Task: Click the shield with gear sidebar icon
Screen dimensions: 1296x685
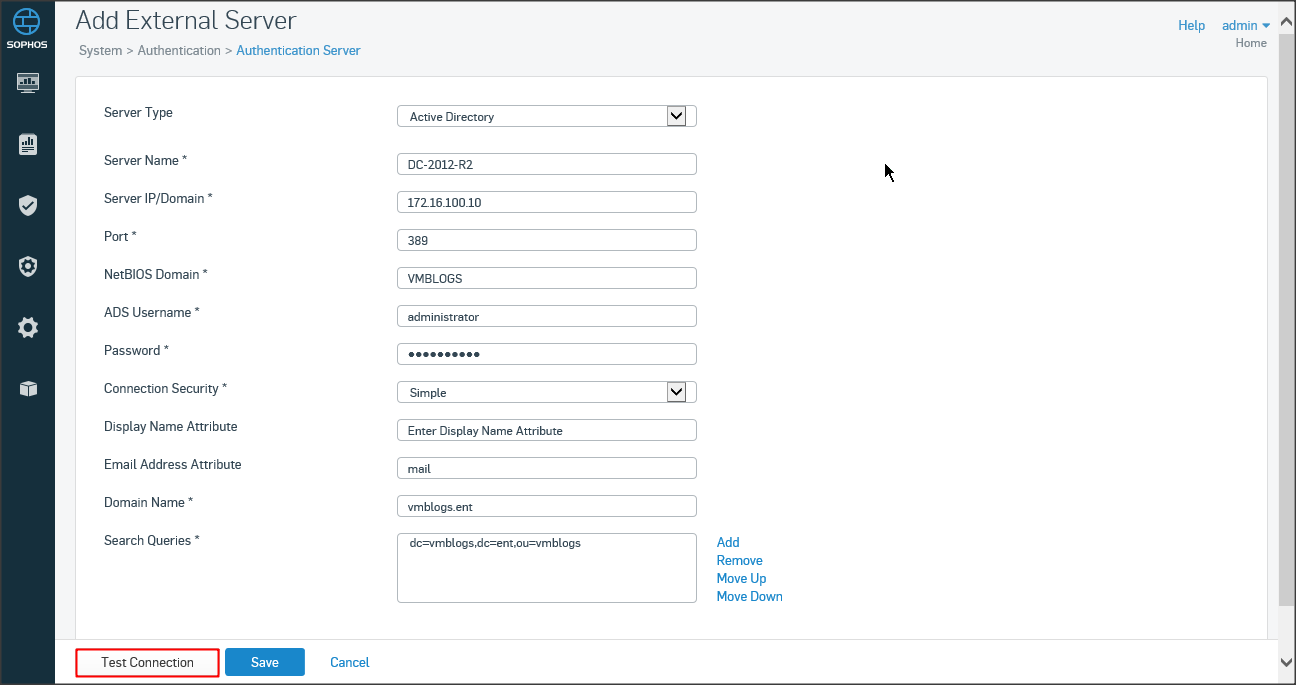Action: tap(28, 267)
